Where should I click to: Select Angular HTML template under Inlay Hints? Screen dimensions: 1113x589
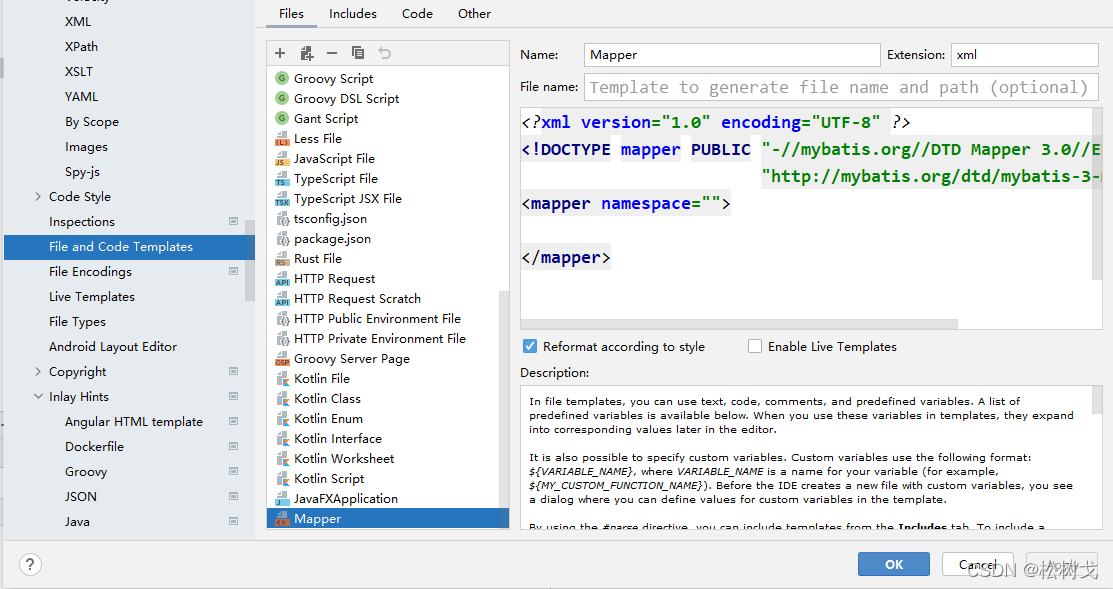(x=133, y=422)
